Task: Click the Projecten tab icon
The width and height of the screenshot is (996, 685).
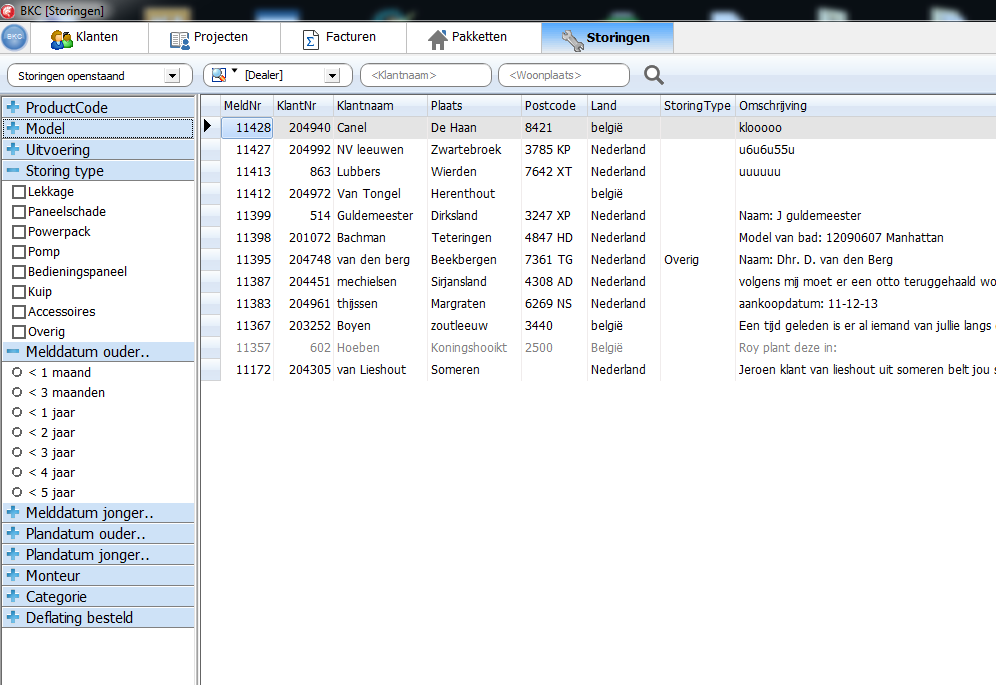Action: coord(179,39)
